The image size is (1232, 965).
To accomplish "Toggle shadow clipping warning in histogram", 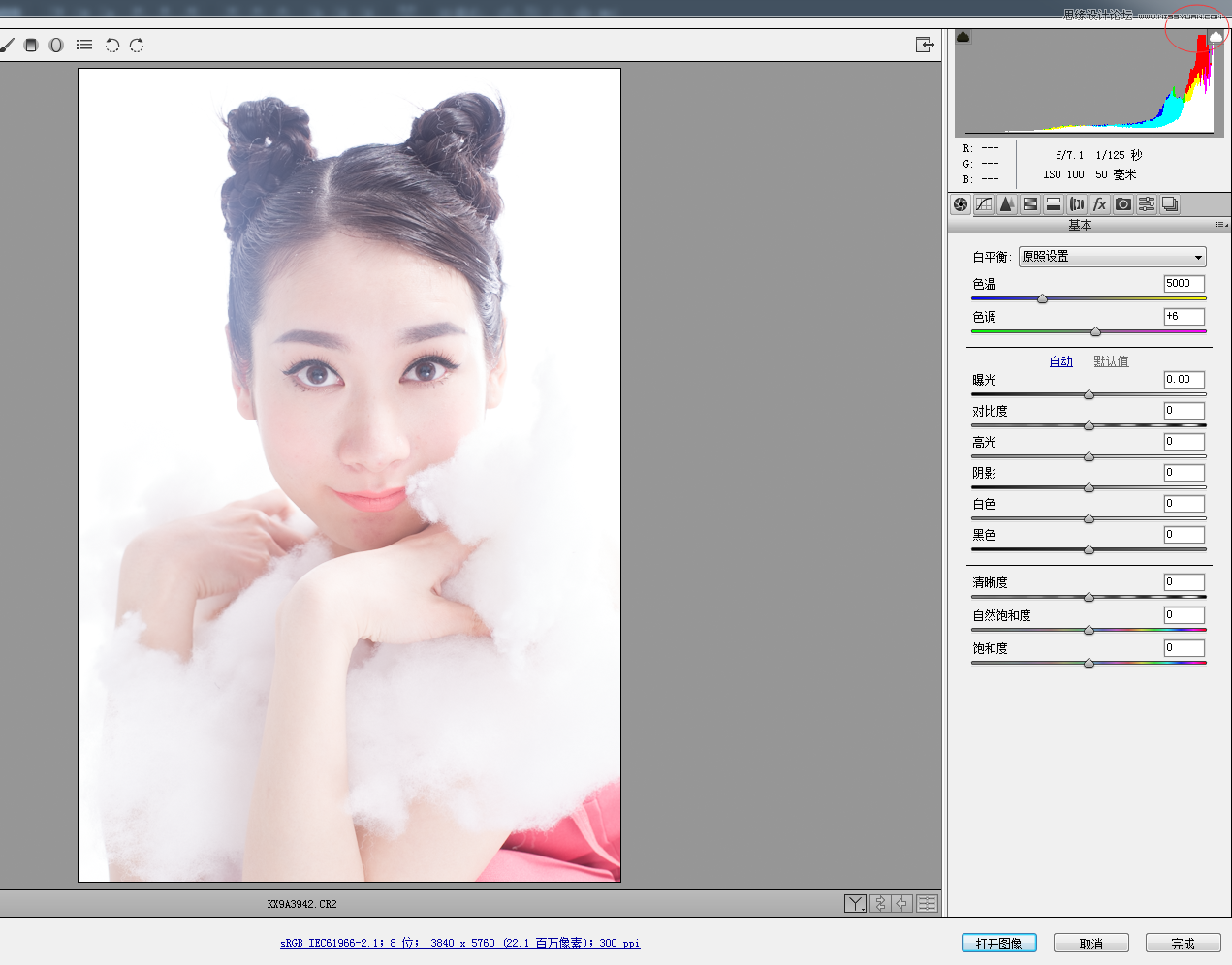I will click(x=963, y=37).
